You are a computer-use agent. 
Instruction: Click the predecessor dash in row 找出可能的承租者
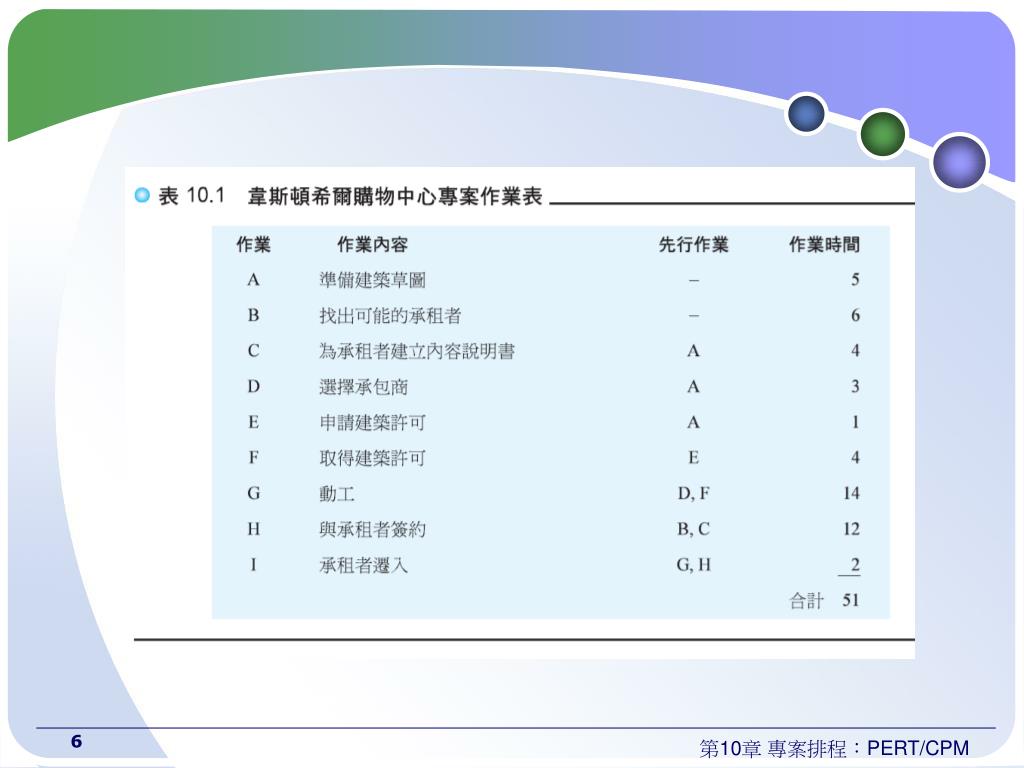pos(694,316)
